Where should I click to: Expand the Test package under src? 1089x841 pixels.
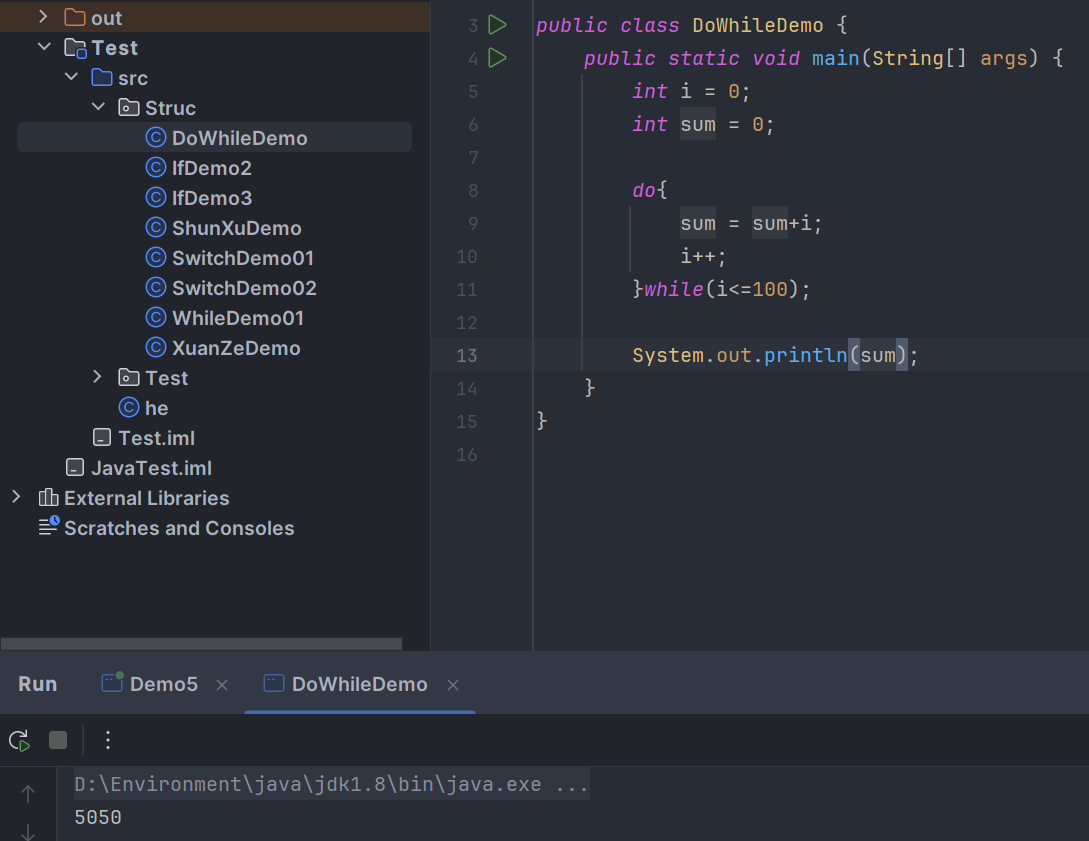pos(97,377)
